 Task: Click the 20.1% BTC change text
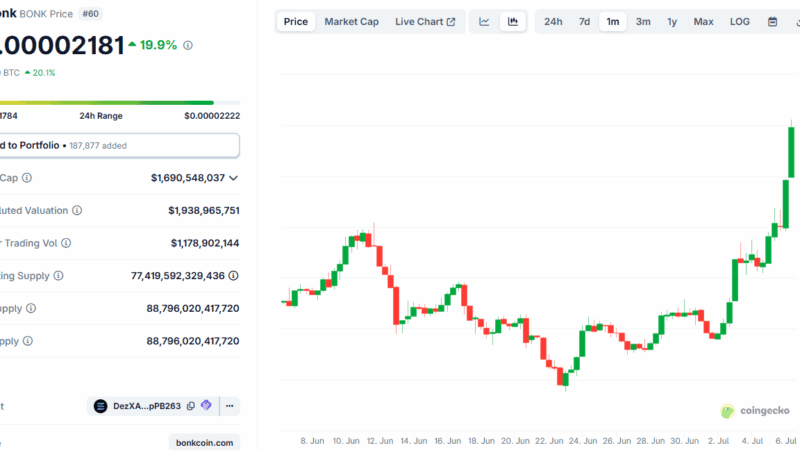[44, 73]
